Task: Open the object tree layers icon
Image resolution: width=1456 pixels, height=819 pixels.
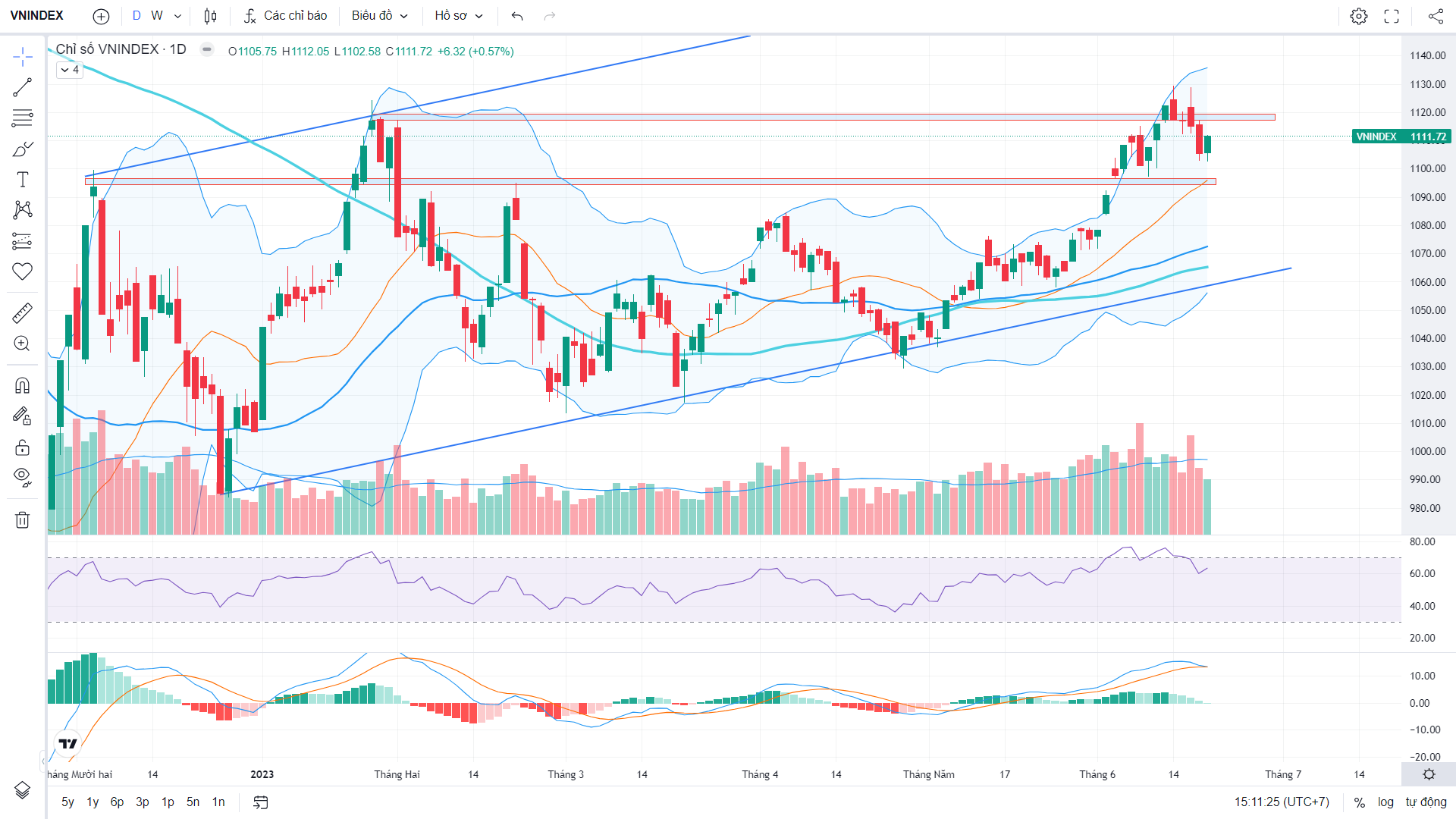Action: point(23,790)
